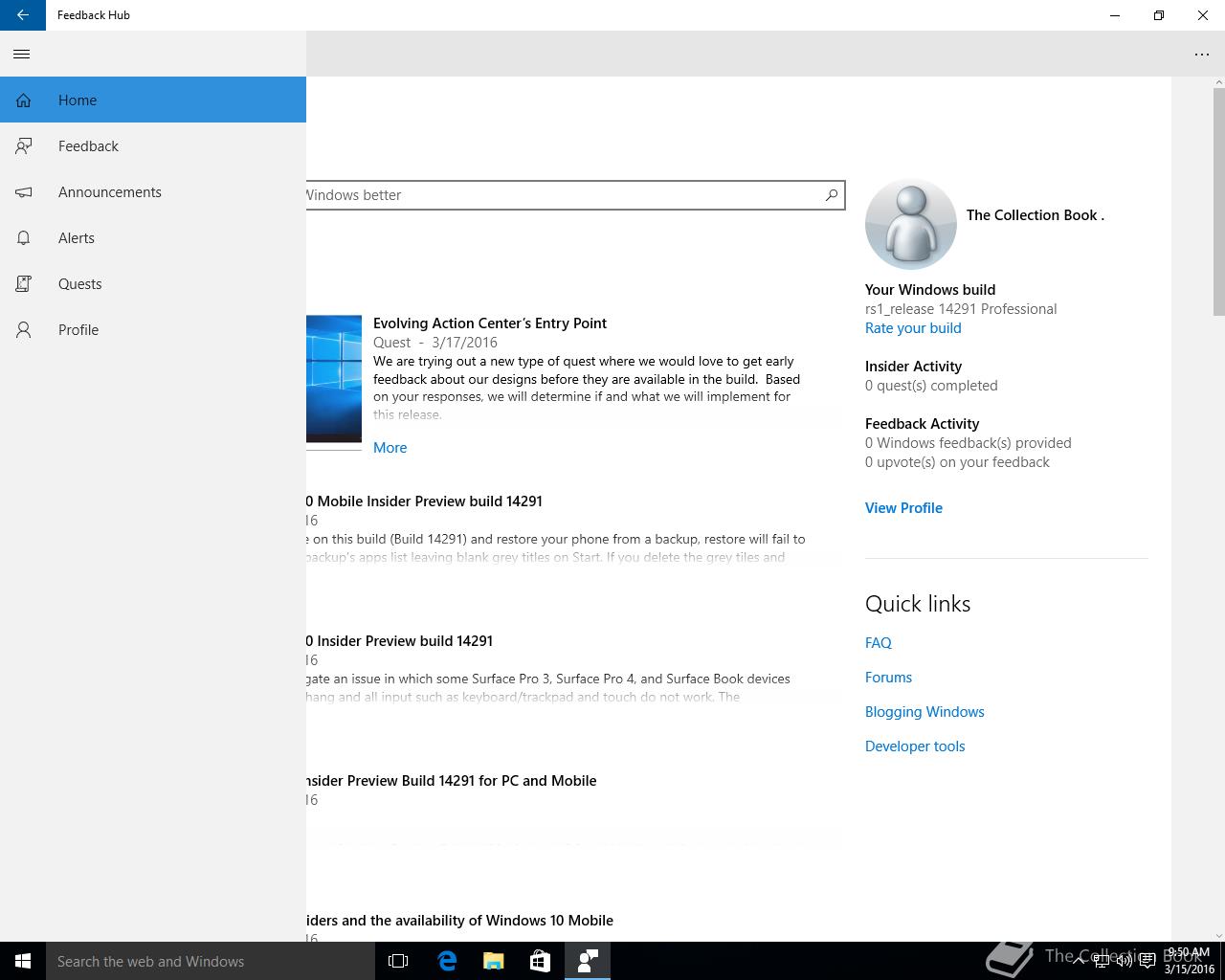This screenshot has width=1225, height=980.
Task: Open the Windows Start button
Action: pos(23,961)
